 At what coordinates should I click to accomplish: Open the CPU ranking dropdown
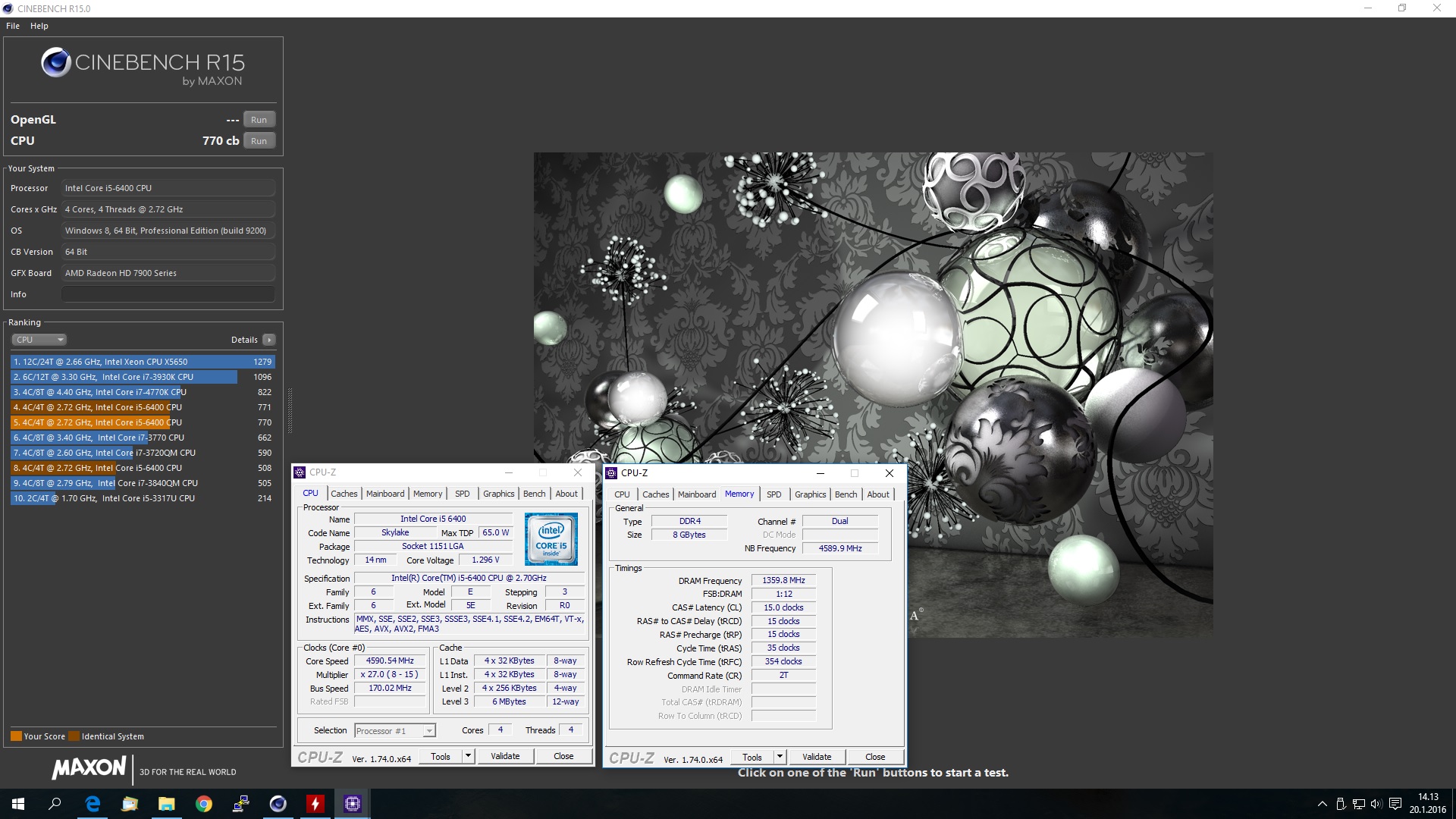[39, 340]
